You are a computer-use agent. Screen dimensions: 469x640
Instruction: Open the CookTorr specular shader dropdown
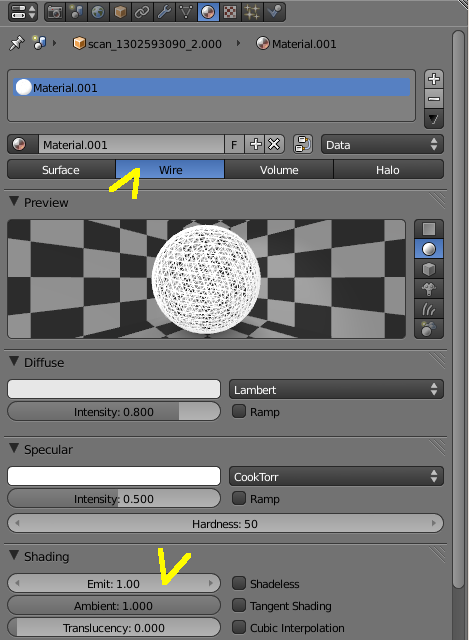tap(336, 477)
